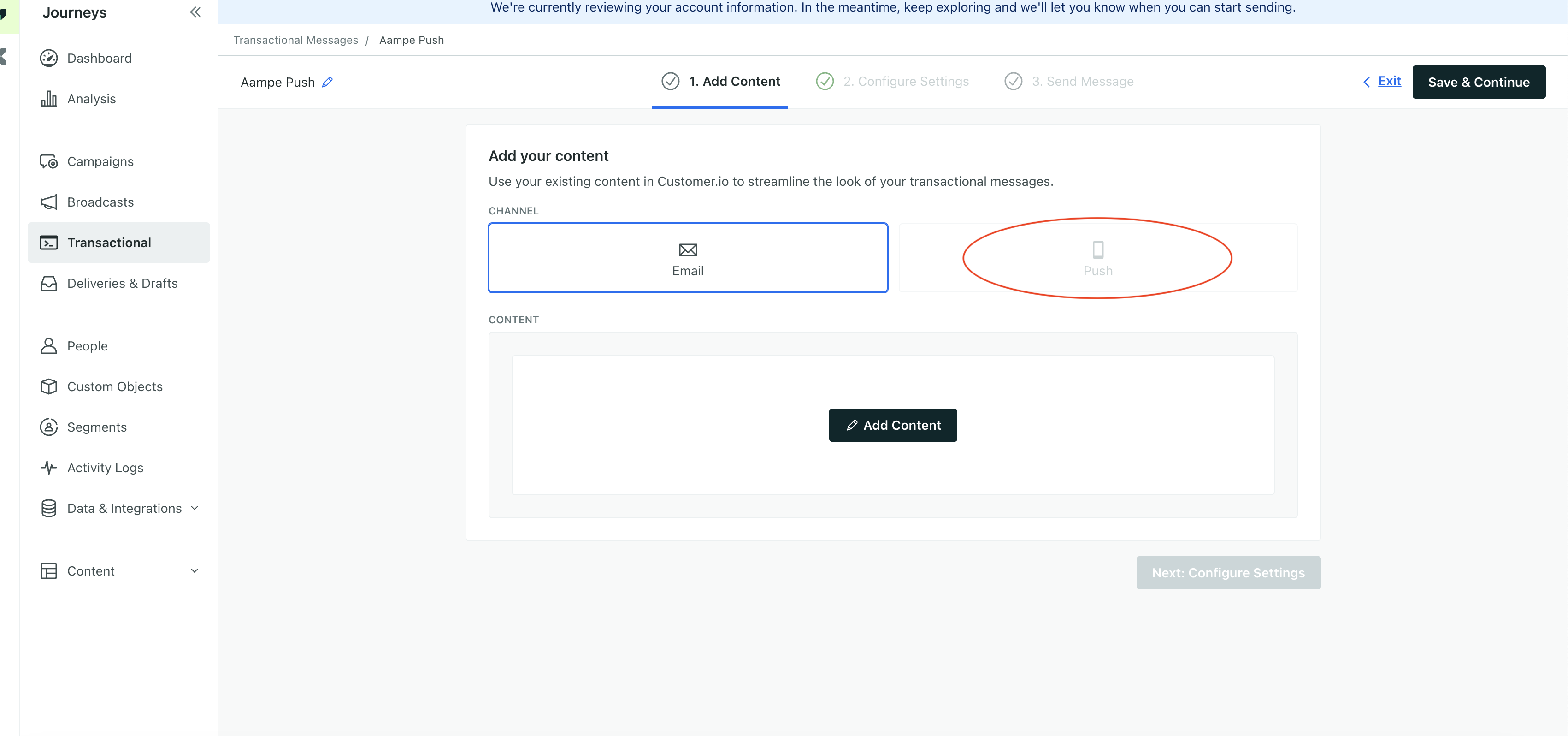Screen dimensions: 1568x736
Task: Open Deliveries & Drafts
Action: click(x=122, y=283)
